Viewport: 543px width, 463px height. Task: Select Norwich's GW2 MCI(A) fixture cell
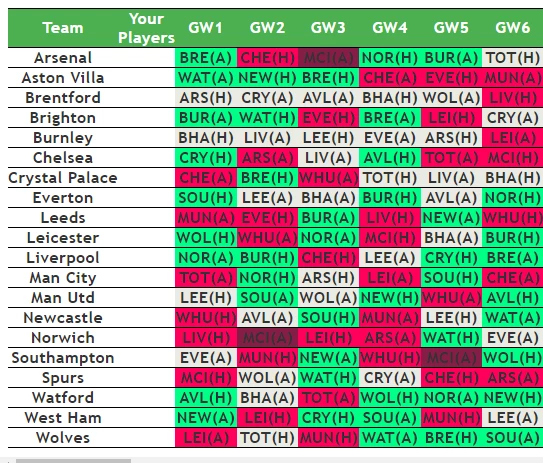pos(267,338)
